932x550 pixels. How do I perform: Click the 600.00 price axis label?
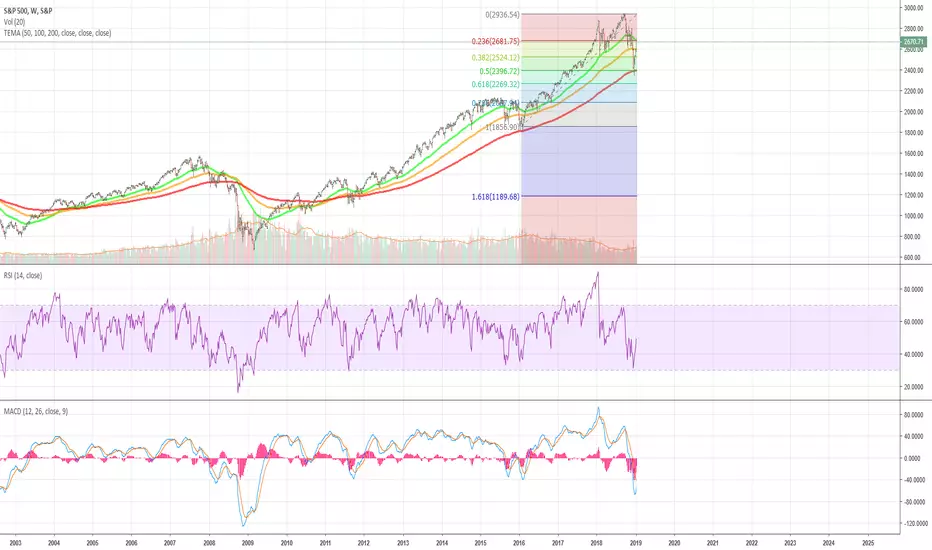coord(914,257)
